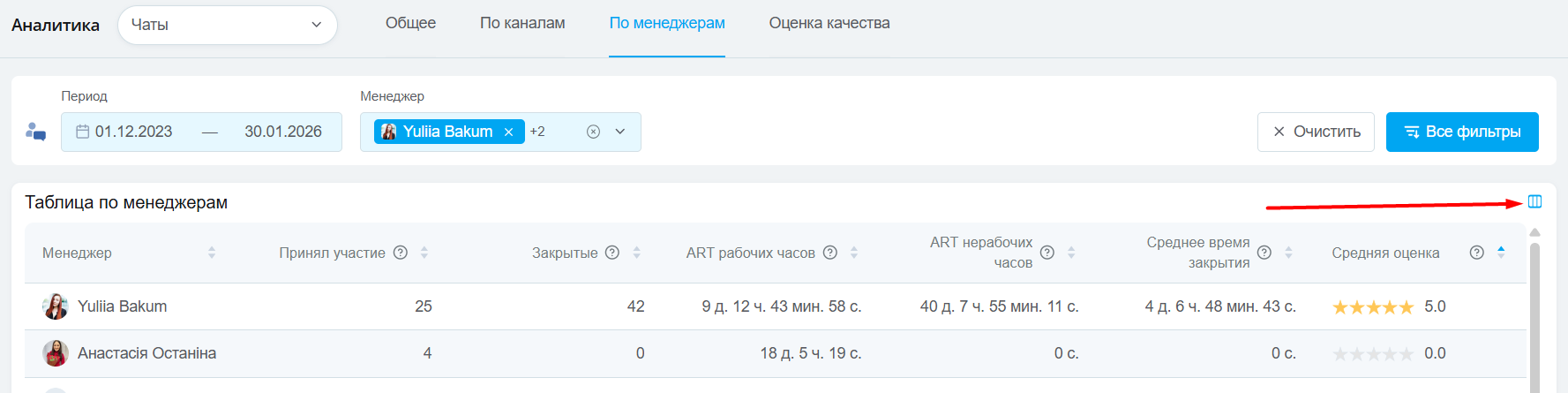The width and height of the screenshot is (1568, 393).
Task: Remove Yuliia Bakum tag from filter
Action: (x=509, y=132)
